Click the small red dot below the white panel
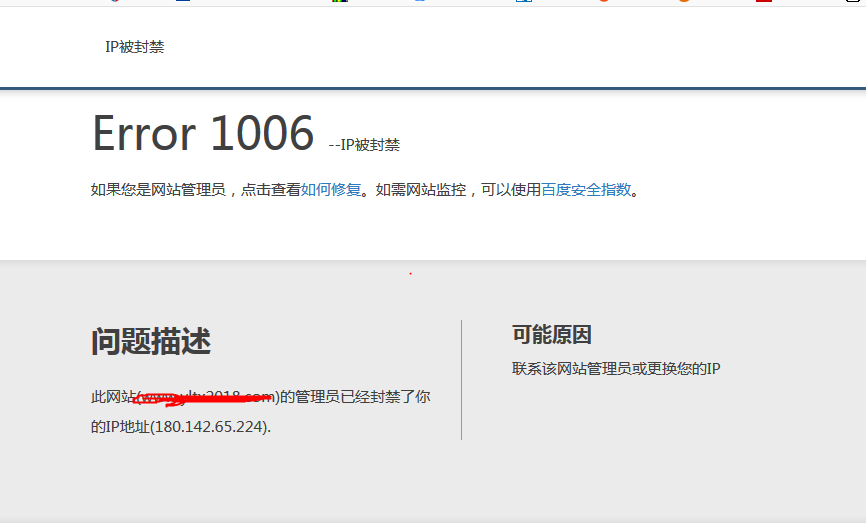This screenshot has width=866, height=523. 410,273
